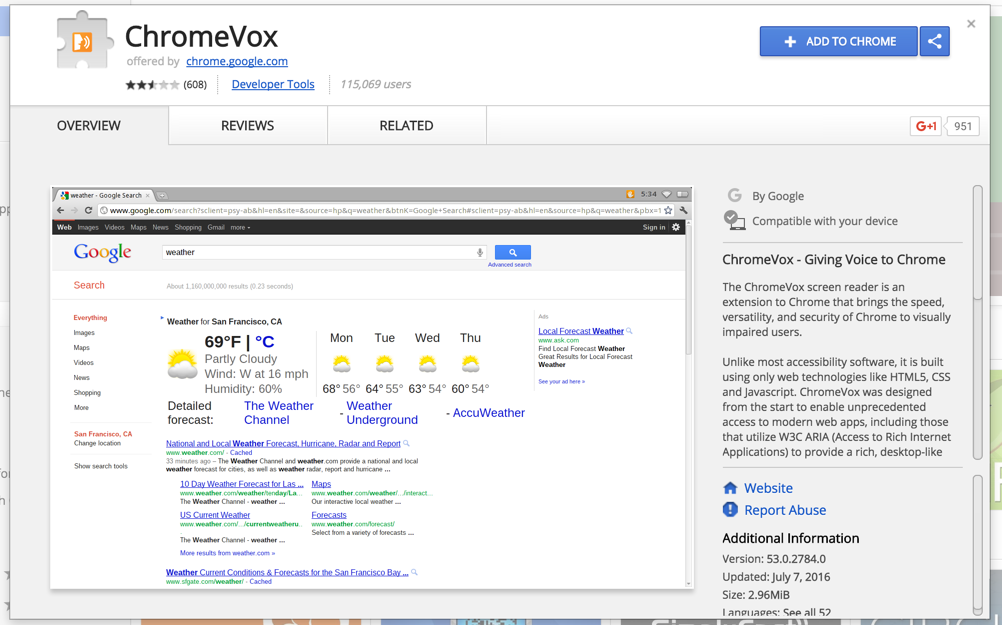Click the Website home icon
1002x625 pixels.
click(730, 488)
